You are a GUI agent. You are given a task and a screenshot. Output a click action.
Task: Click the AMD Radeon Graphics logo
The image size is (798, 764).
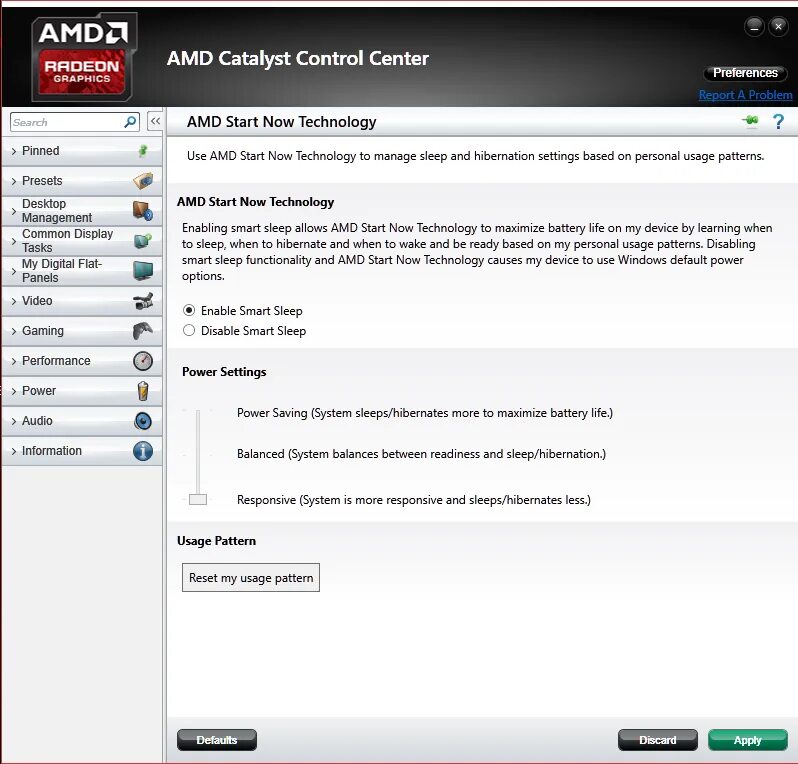pos(83,56)
